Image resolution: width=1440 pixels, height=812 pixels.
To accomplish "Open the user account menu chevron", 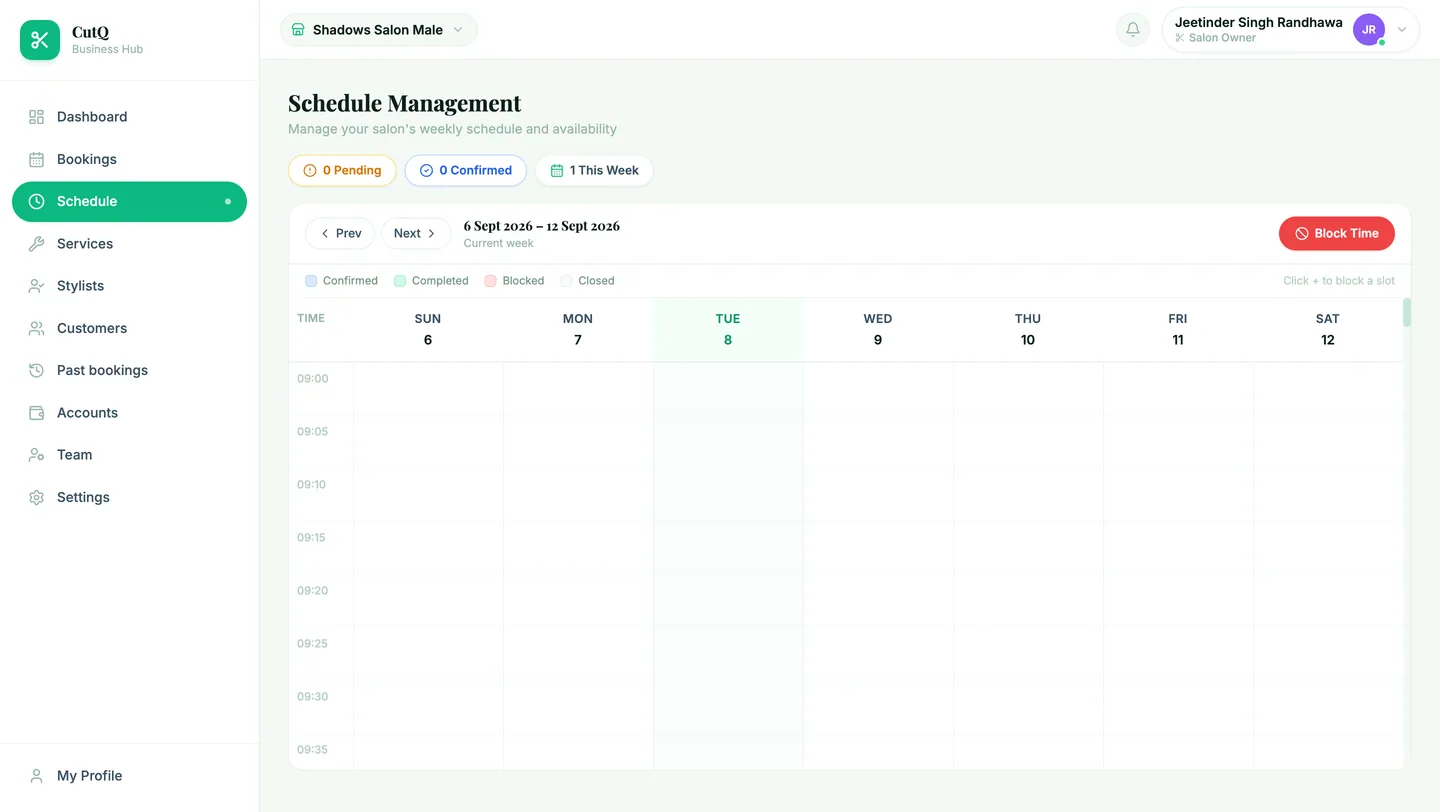I will coord(1402,30).
